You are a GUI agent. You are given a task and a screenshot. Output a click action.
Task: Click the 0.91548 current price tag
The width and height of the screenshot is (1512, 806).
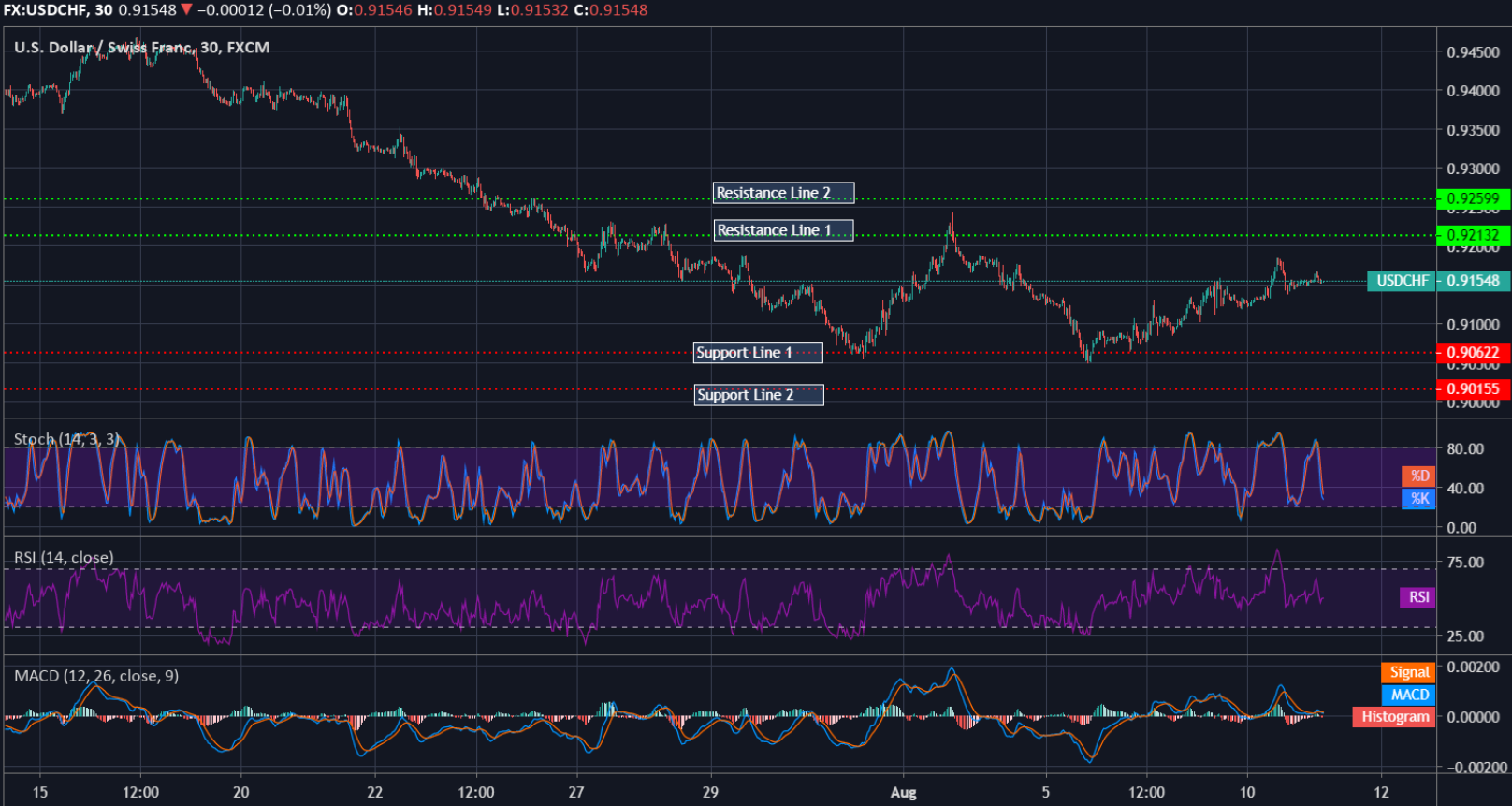(1473, 281)
